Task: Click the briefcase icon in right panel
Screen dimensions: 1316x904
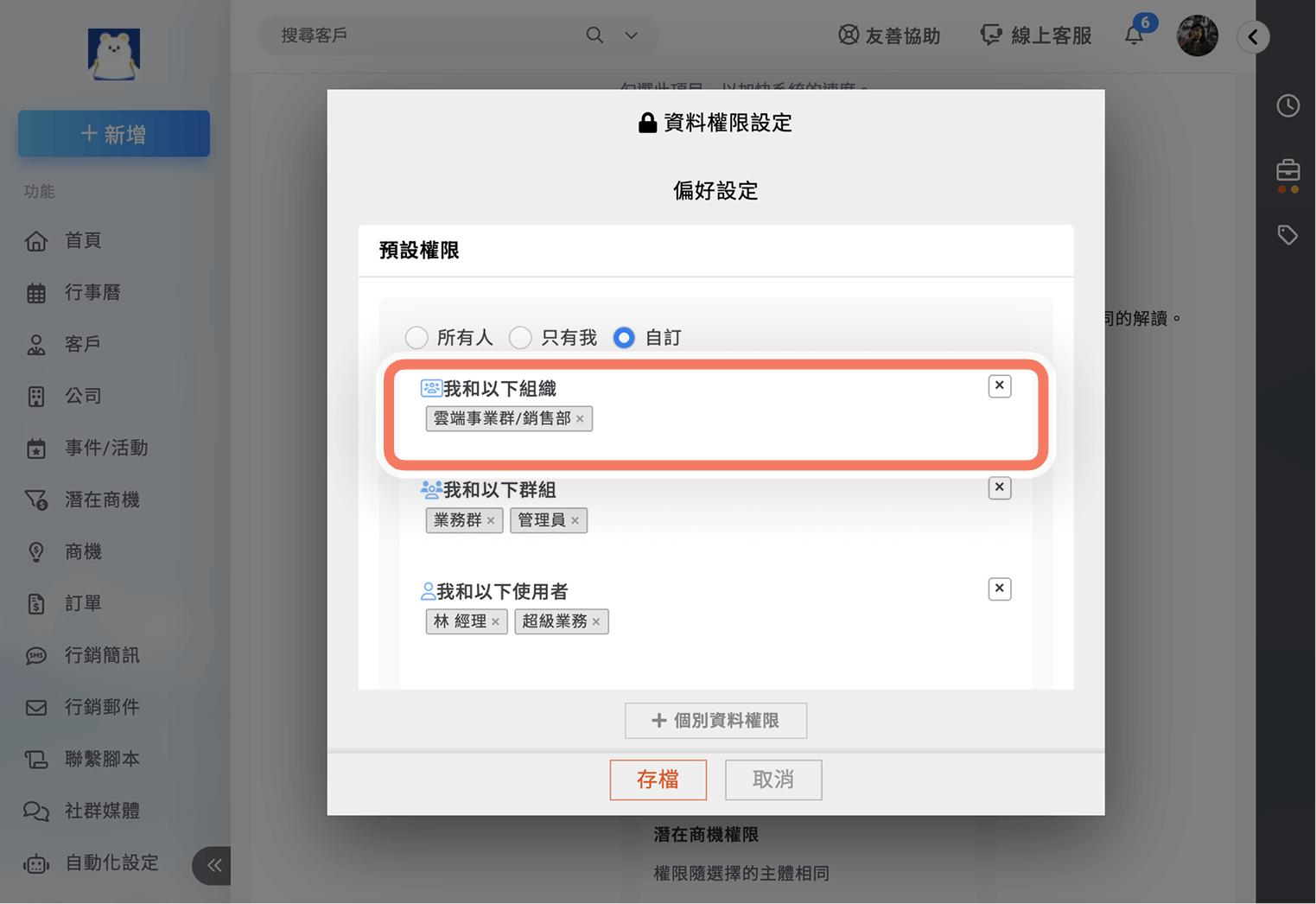Action: 1287,170
